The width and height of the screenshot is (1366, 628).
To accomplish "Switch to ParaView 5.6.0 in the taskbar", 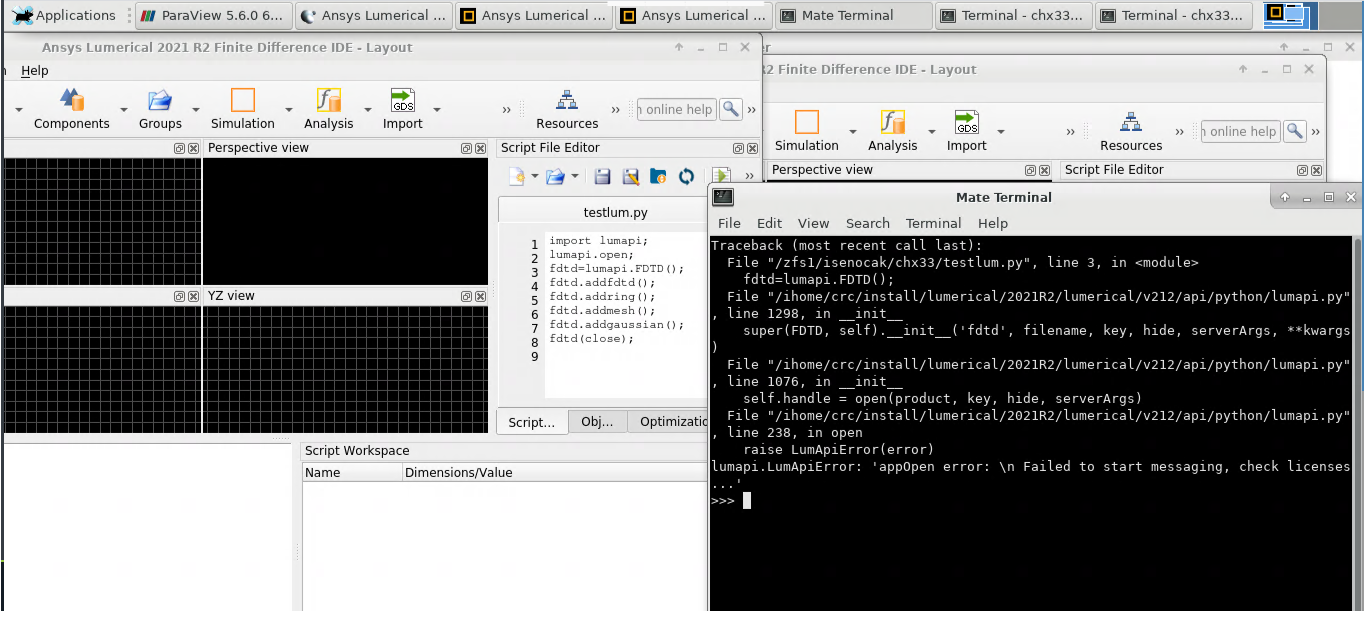I will [213, 15].
